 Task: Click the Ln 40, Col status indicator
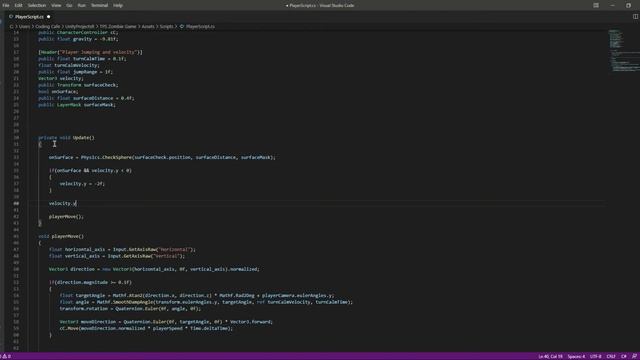(x=550, y=356)
